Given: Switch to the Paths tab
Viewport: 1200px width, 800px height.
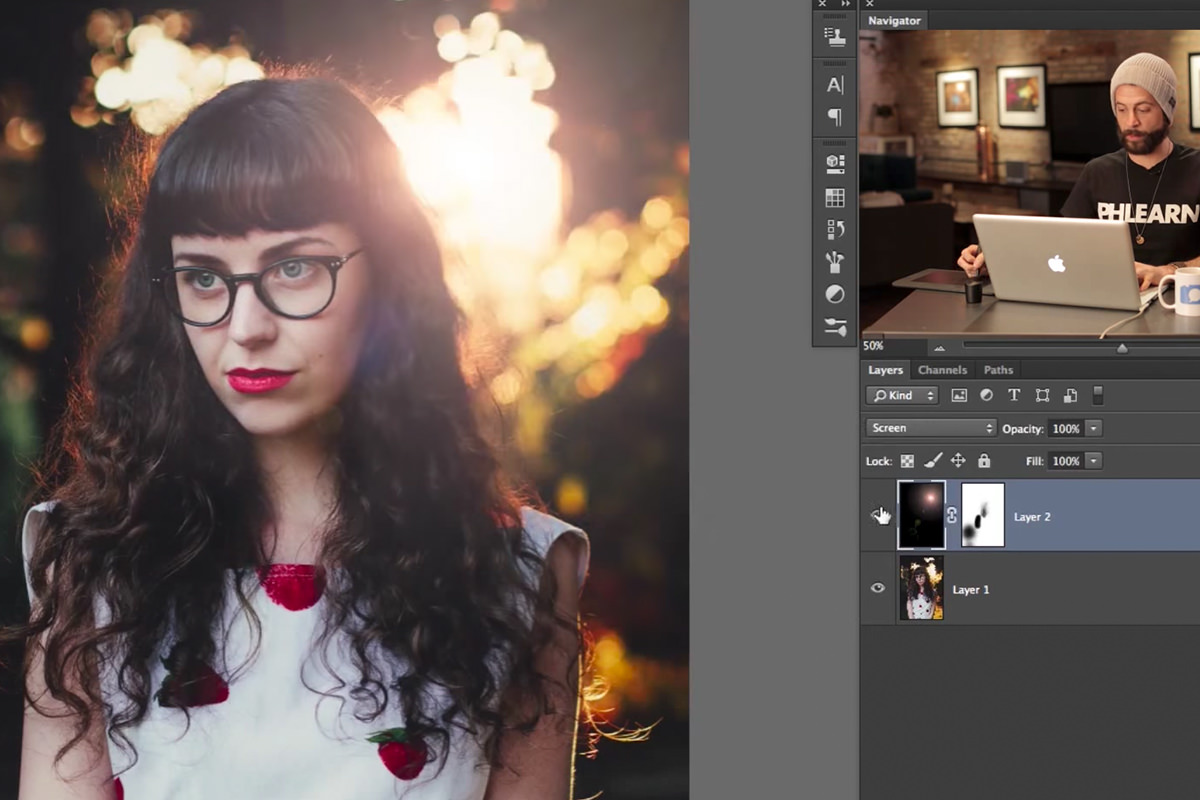Looking at the screenshot, I should [x=998, y=370].
